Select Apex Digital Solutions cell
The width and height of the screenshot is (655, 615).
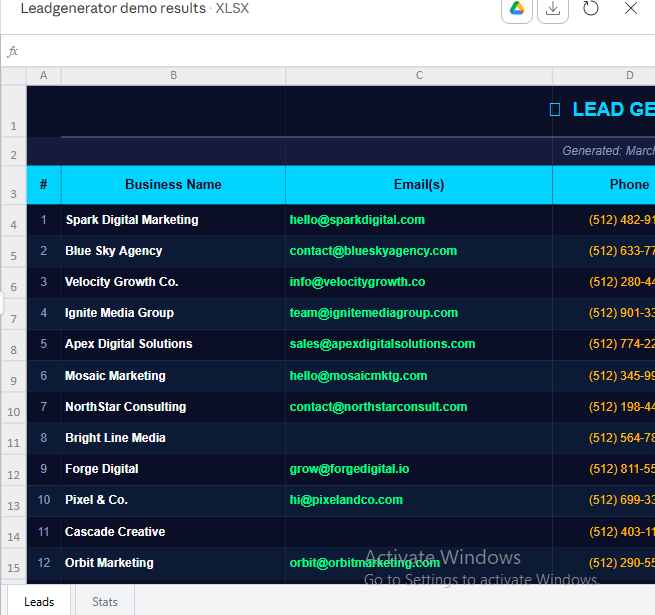click(173, 344)
